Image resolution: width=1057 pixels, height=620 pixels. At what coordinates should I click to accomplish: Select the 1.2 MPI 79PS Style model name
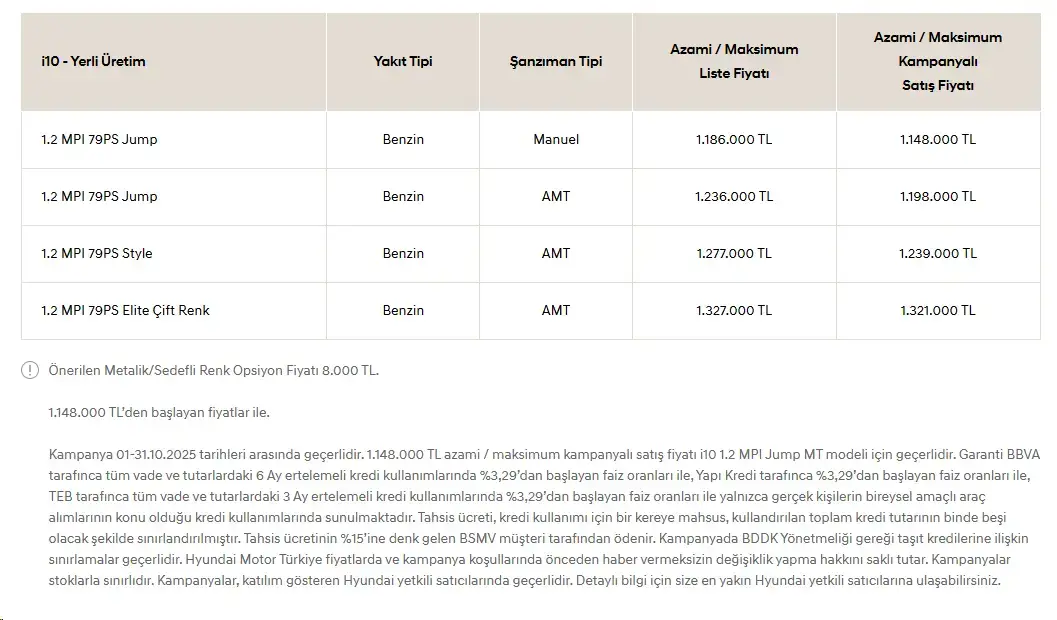(x=97, y=253)
